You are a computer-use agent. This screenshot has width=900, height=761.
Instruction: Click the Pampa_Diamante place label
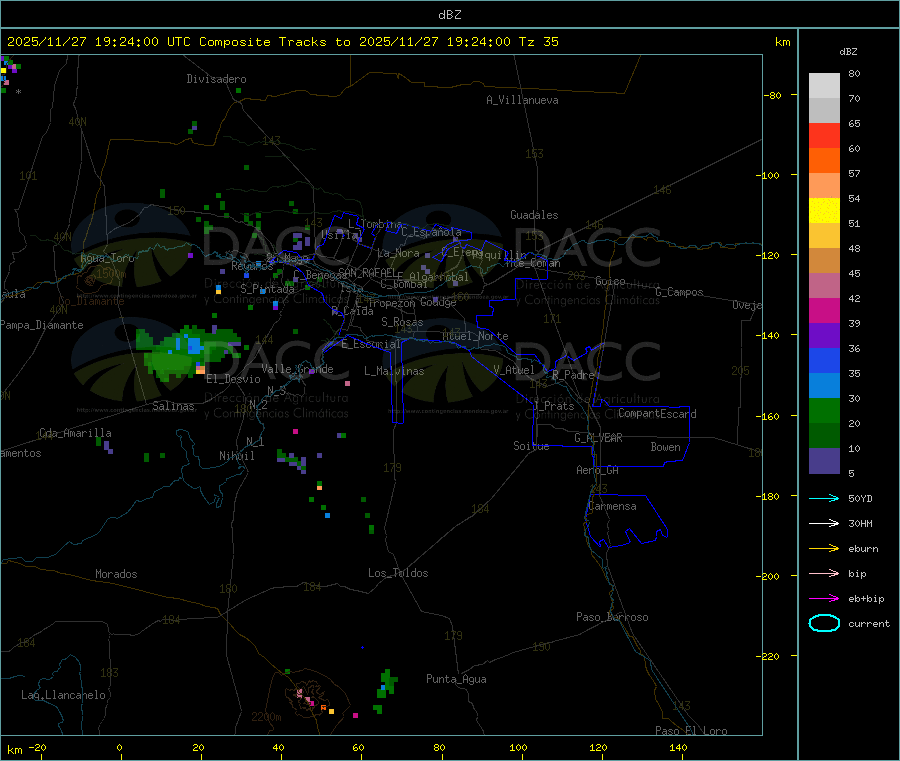coord(41,325)
